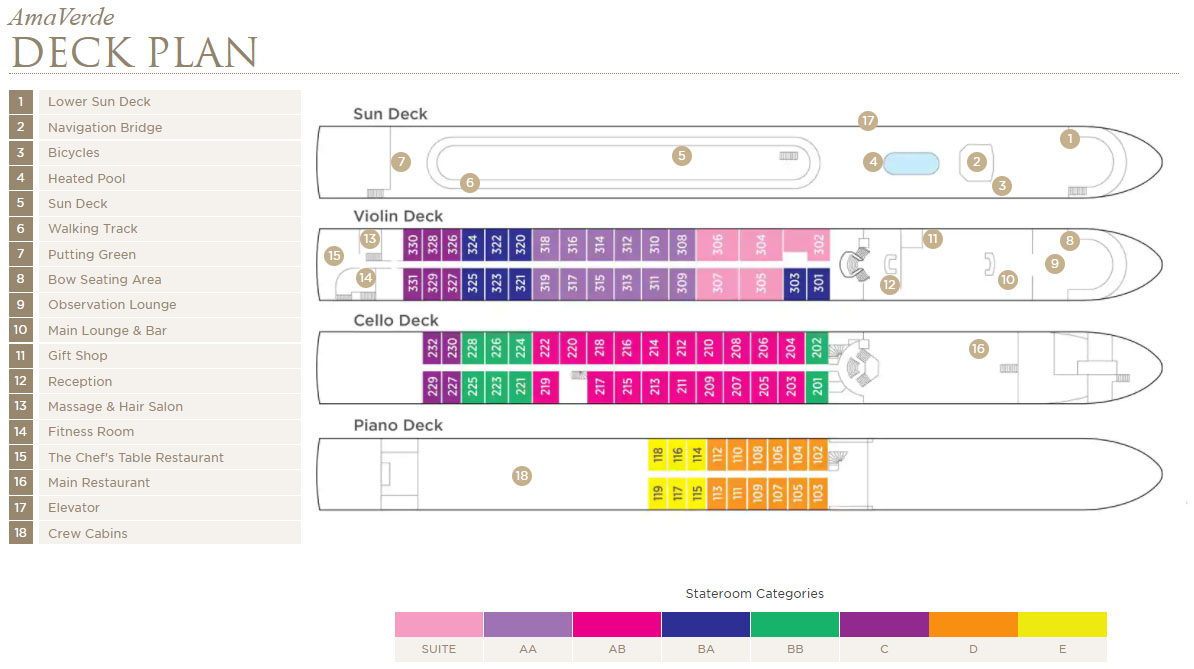Select stateroom 219 on Cello Deck
This screenshot has height=669, width=1194.
546,387
